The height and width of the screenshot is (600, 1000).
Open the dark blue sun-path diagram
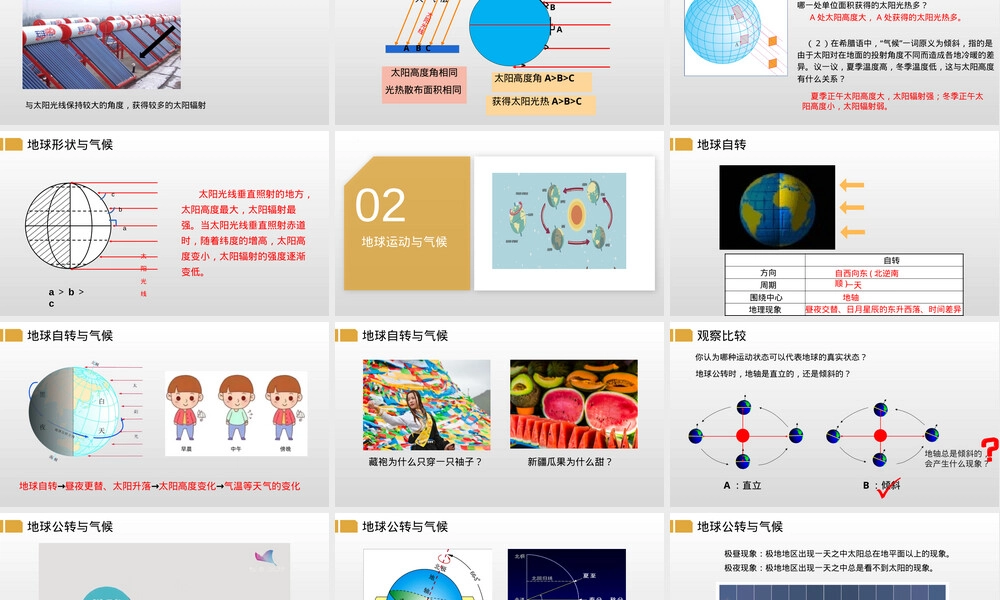[x=566, y=574]
